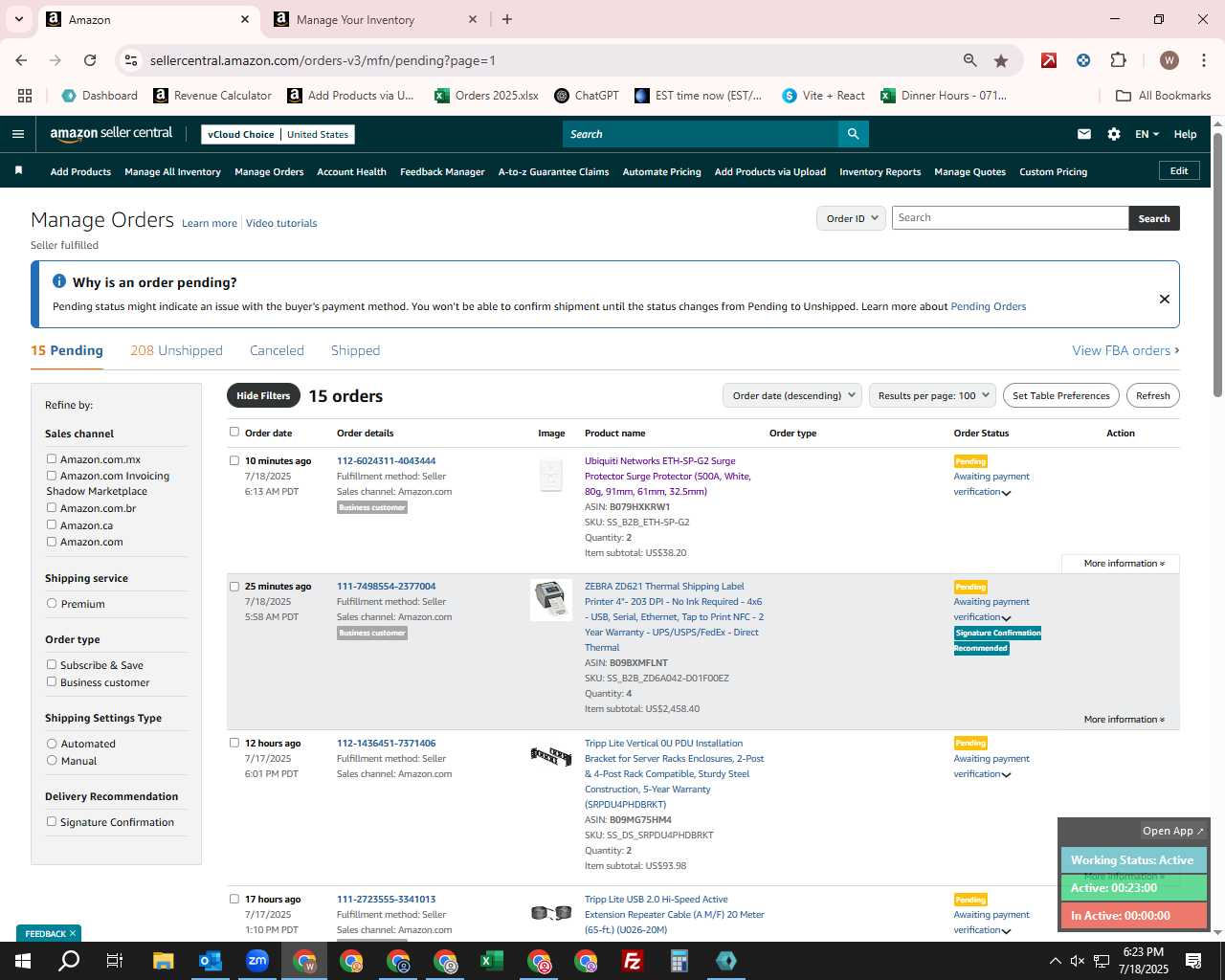The image size is (1225, 980).
Task: Open Manage All Inventory in nav bar
Action: [x=172, y=171]
